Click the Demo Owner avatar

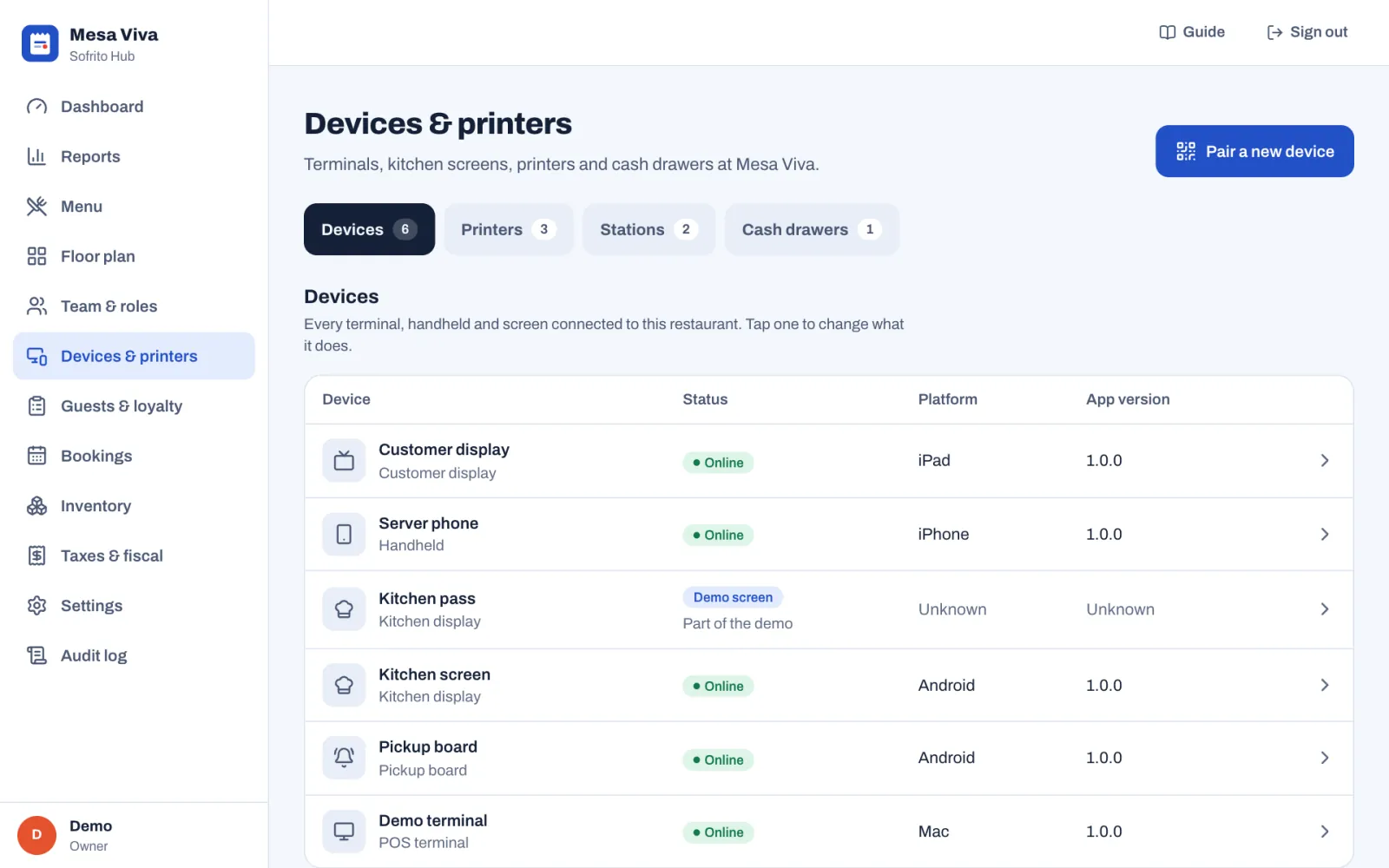pyautogui.click(x=36, y=835)
